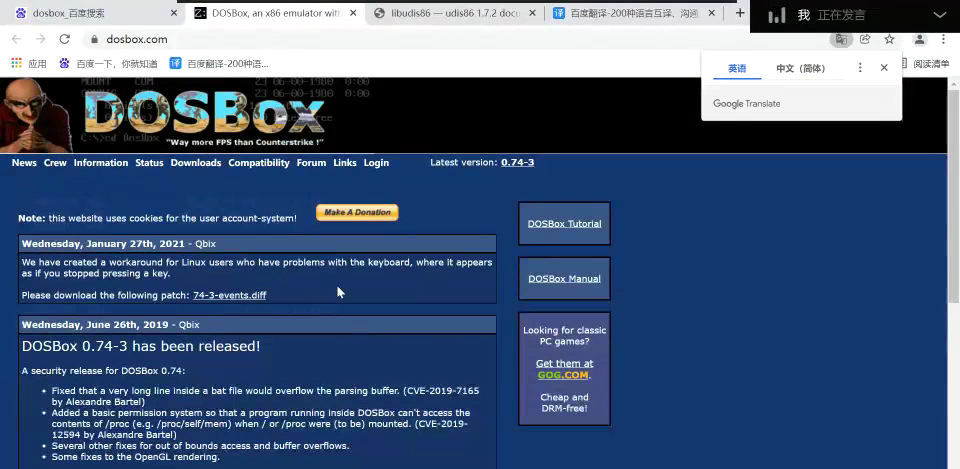This screenshot has width=960, height=469.
Task: Switch to the libudis86 udis86 tab
Action: click(456, 13)
